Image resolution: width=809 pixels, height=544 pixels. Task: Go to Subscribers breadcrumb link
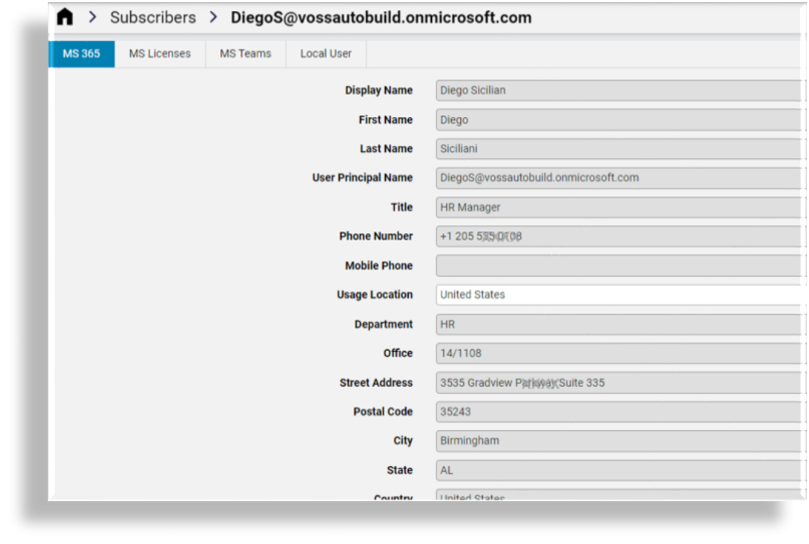tap(153, 18)
